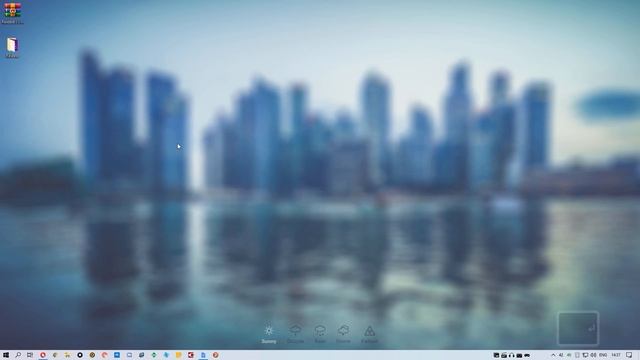Click the translucent enter-arrow box at bottom right

click(x=578, y=328)
